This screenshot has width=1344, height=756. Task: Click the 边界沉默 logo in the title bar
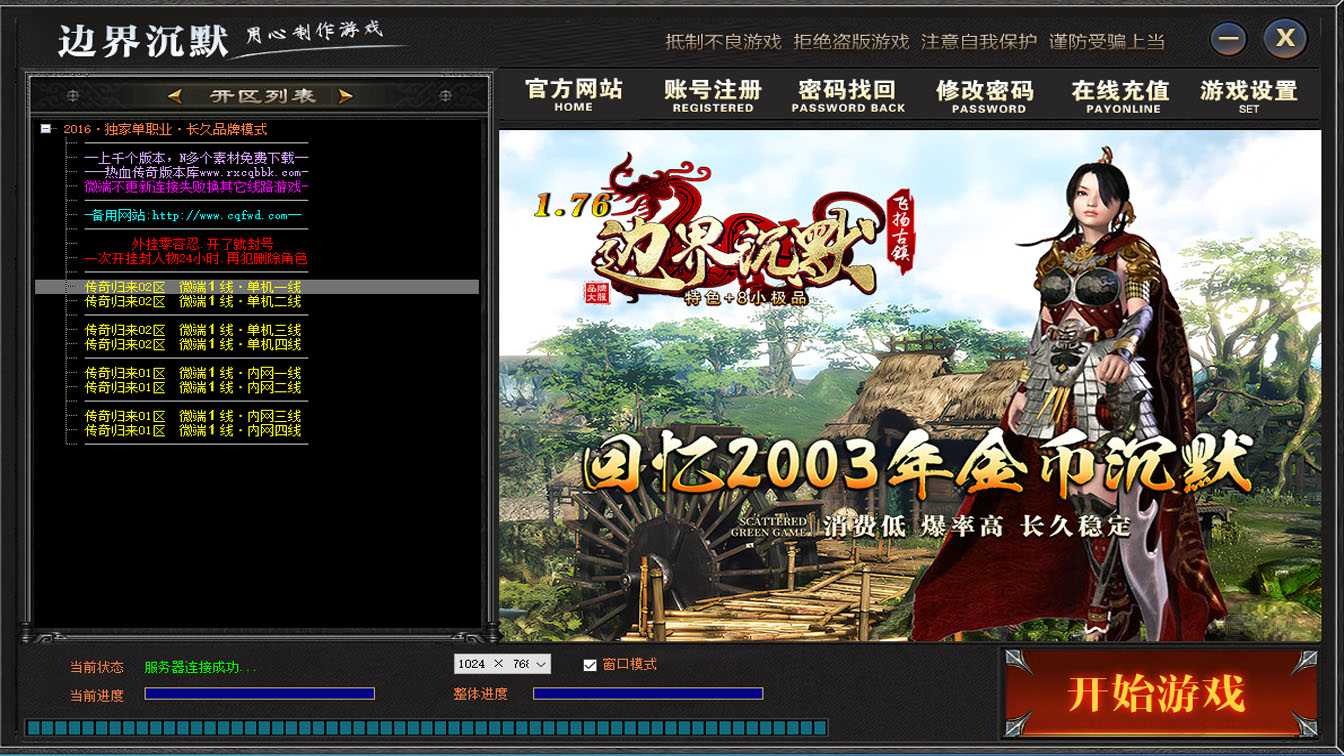(x=140, y=40)
